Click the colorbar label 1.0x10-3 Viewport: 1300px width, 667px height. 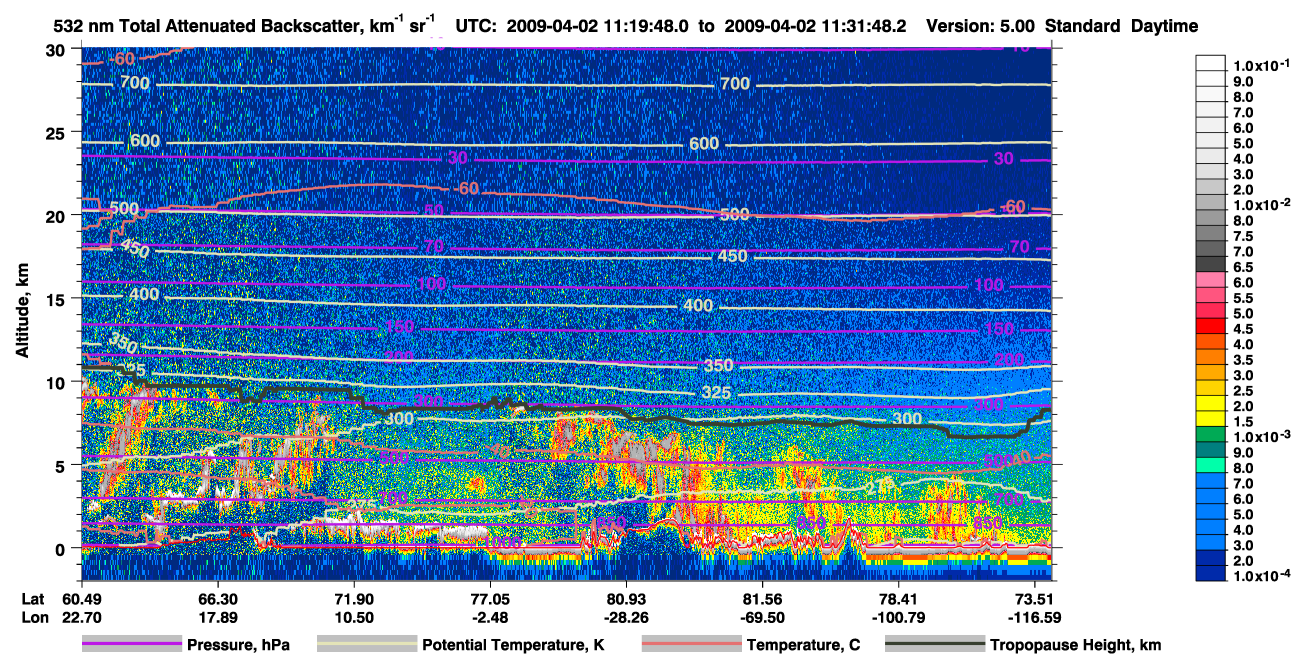click(x=1261, y=436)
